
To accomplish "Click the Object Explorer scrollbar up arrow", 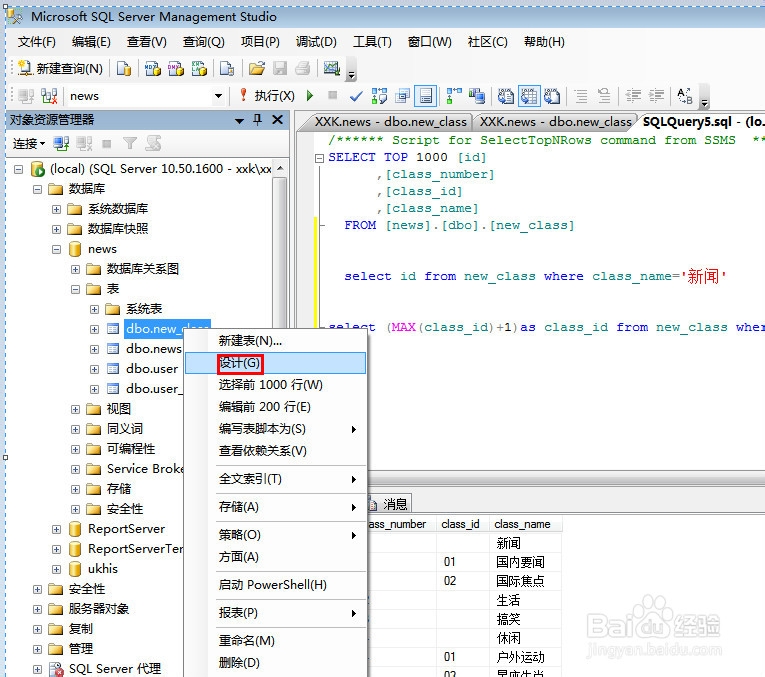I will pos(280,168).
